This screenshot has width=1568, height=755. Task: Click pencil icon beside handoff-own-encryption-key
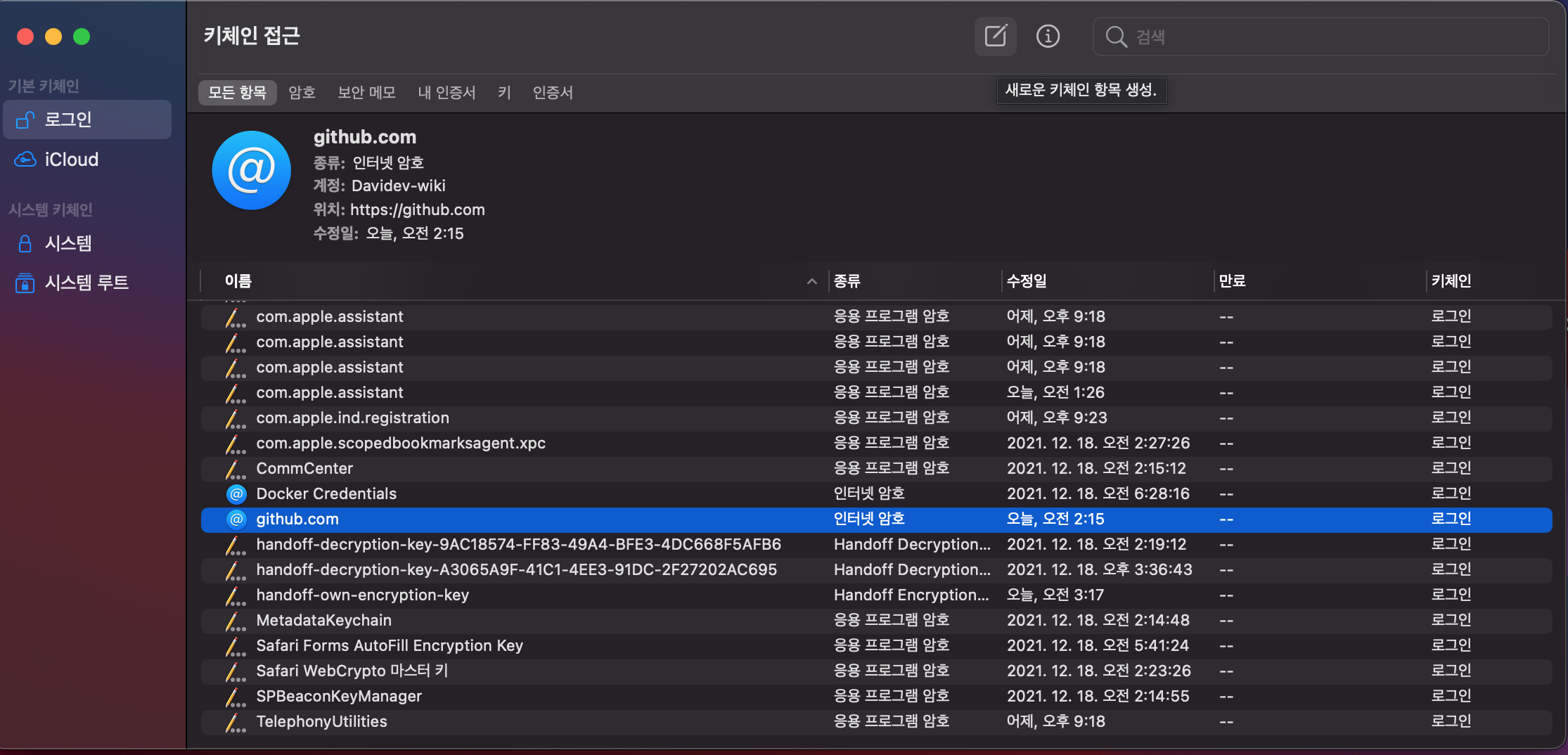[x=236, y=595]
